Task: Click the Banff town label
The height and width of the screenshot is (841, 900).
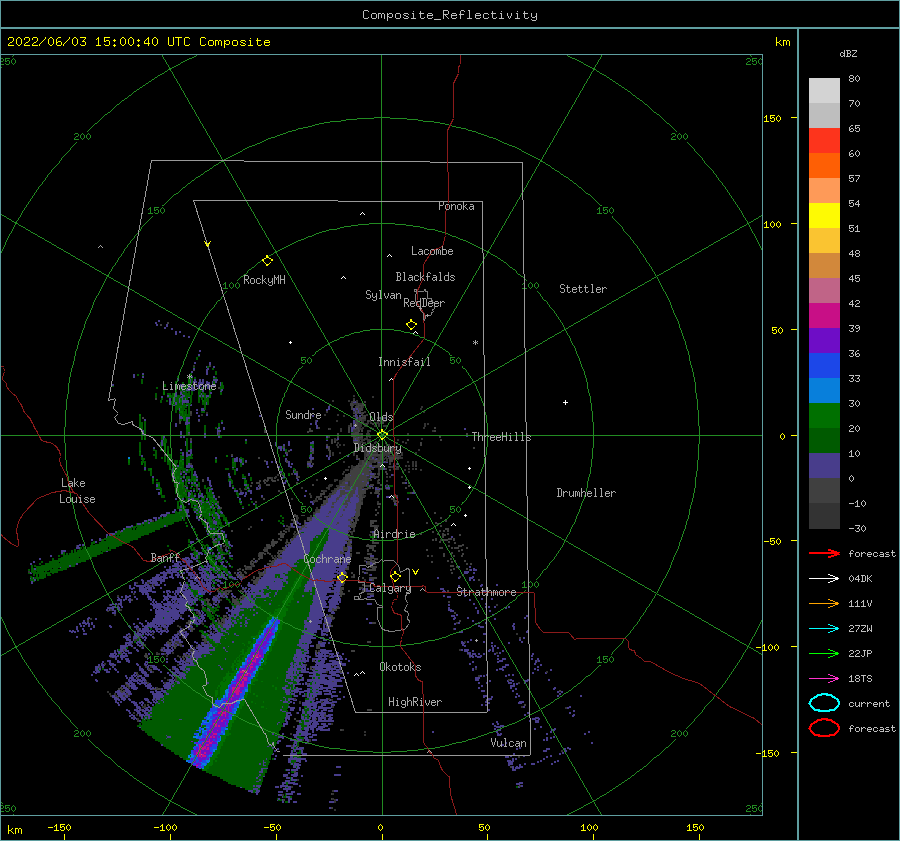Action: [x=165, y=557]
